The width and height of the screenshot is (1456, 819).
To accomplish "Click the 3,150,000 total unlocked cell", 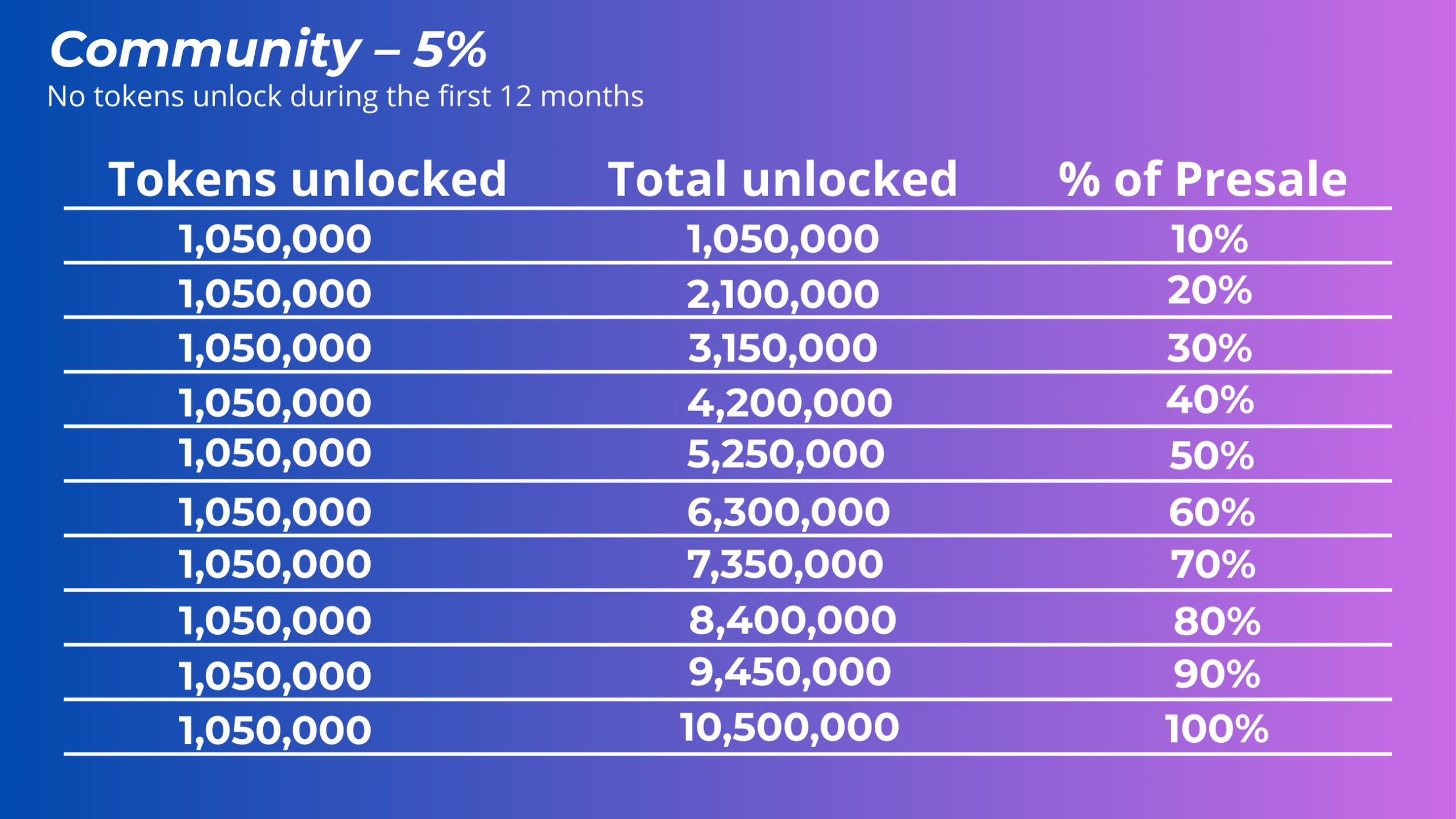I will (783, 348).
